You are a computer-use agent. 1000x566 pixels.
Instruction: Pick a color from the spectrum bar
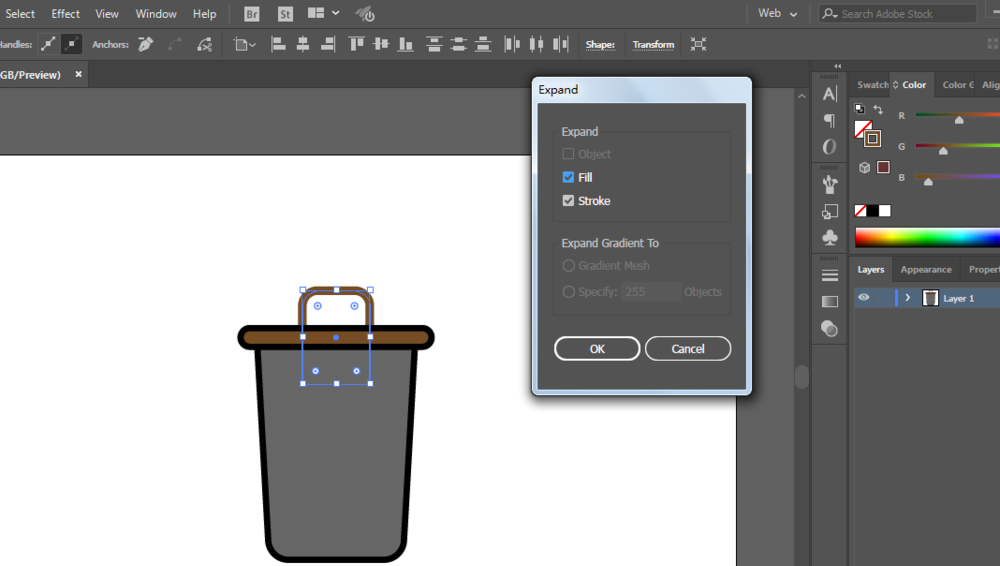pyautogui.click(x=926, y=237)
